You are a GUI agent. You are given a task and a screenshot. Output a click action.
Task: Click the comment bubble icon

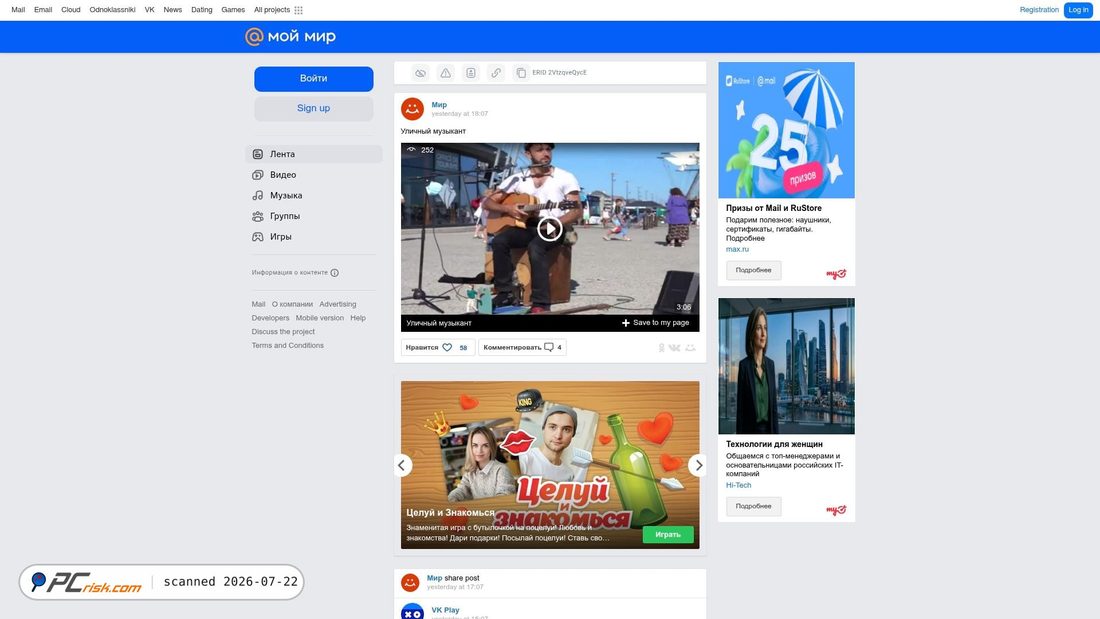549,347
